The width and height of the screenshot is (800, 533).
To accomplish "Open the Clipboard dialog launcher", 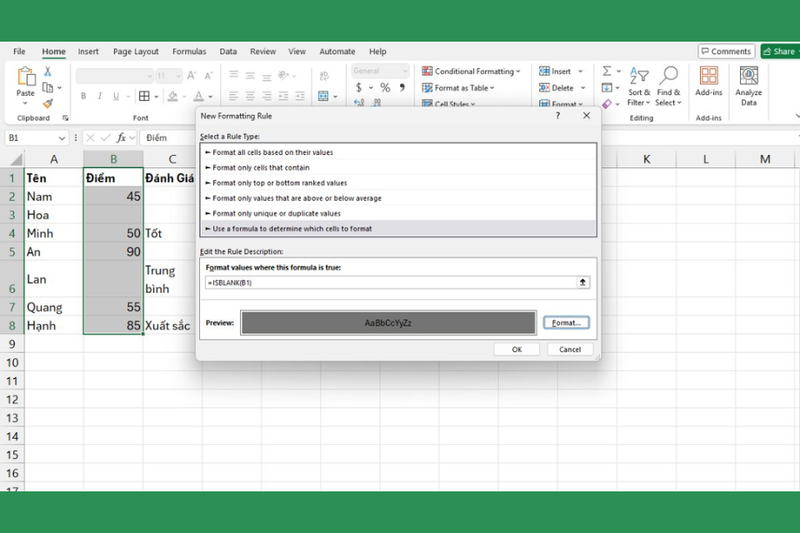I will point(65,118).
